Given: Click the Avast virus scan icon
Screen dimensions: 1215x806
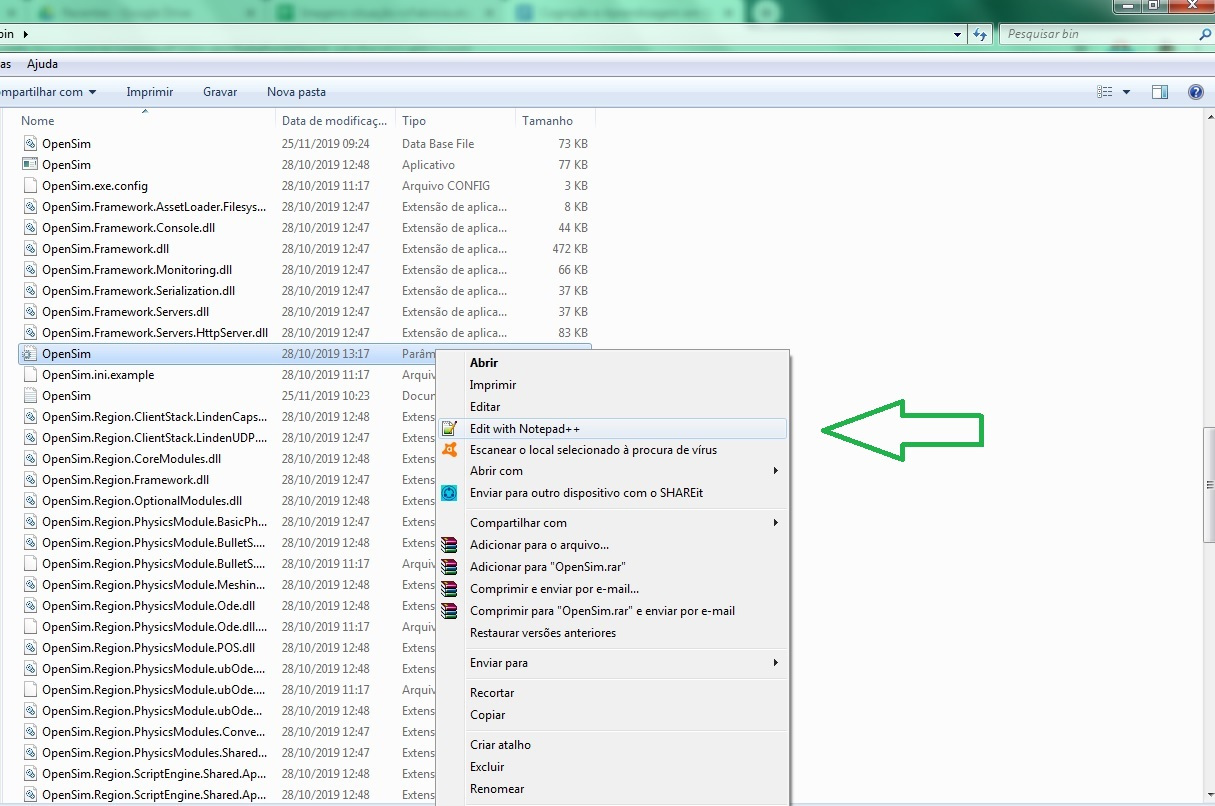Looking at the screenshot, I should [450, 450].
